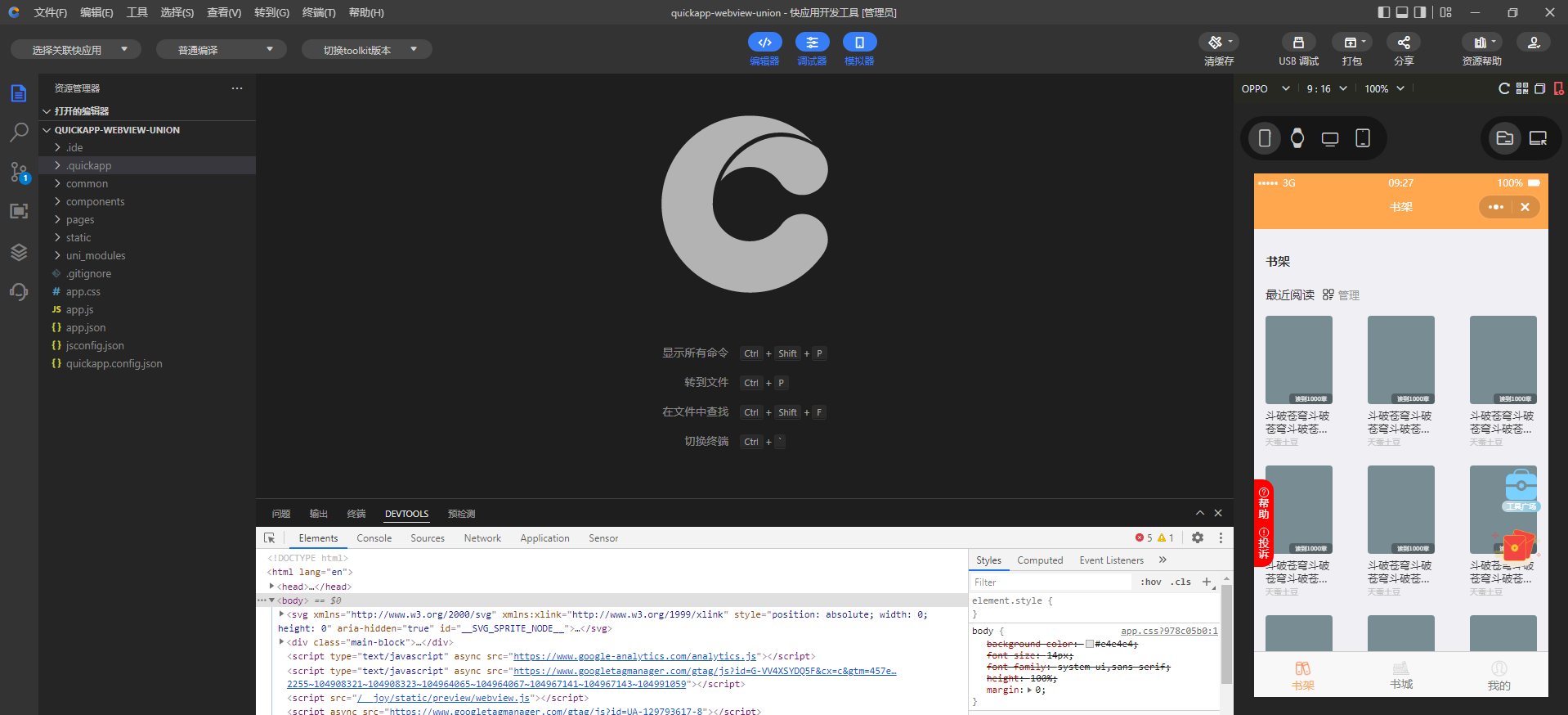Click the explorer panel more actions dots

[237, 88]
